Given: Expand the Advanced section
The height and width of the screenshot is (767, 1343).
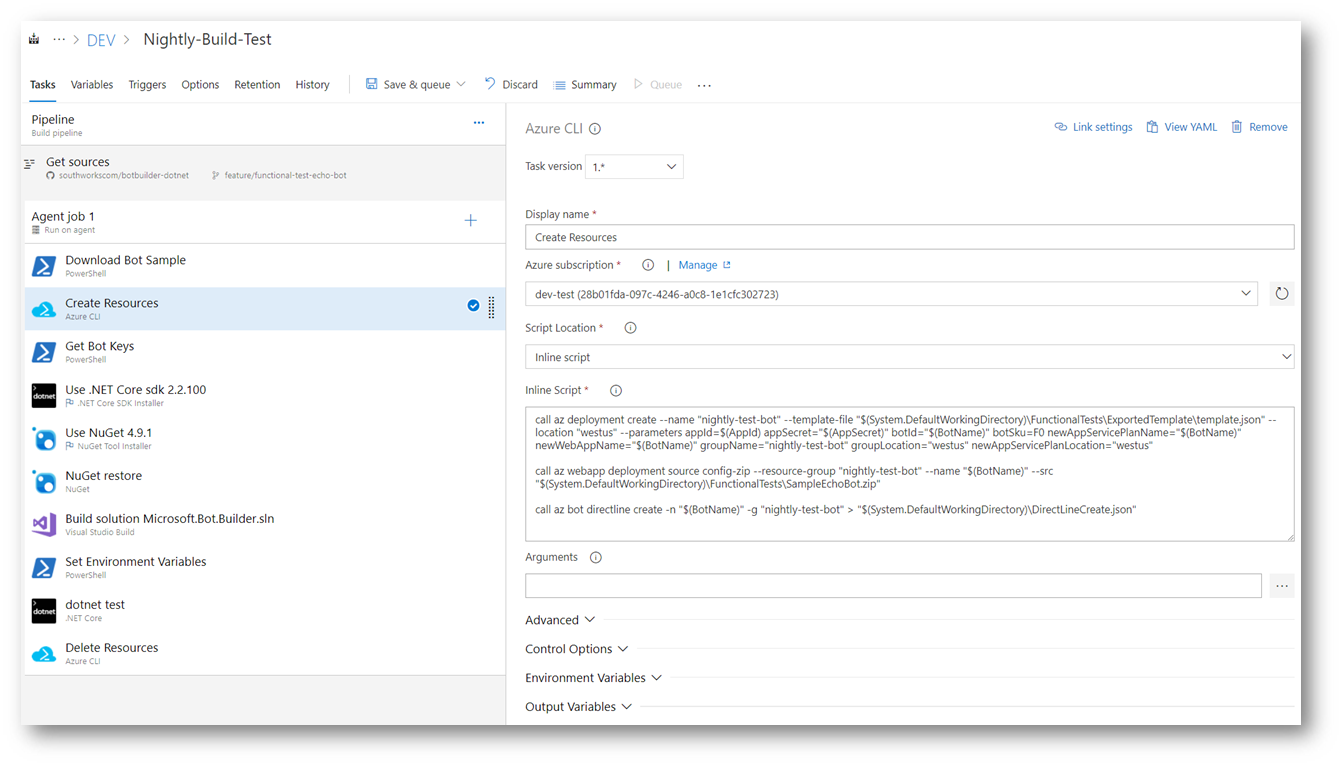Looking at the screenshot, I should (x=560, y=620).
